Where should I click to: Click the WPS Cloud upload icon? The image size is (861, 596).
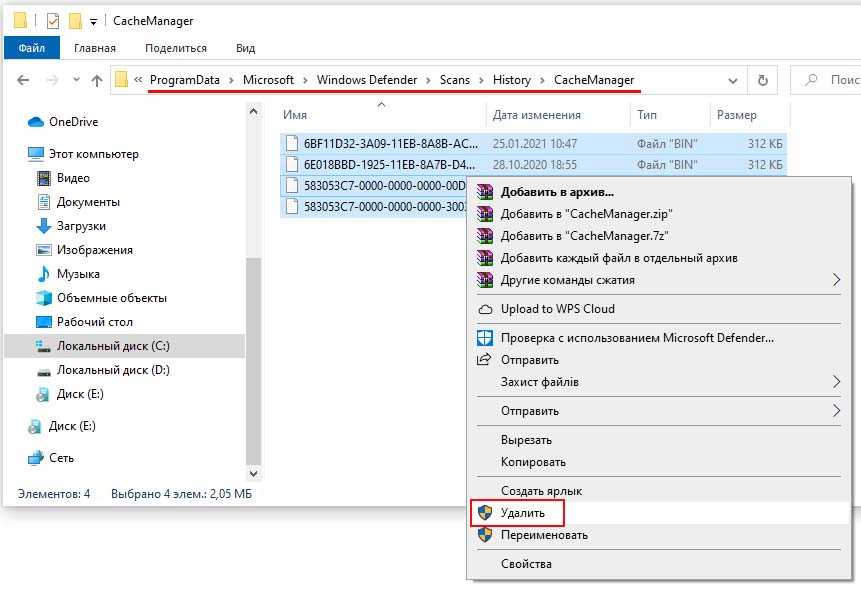485,309
